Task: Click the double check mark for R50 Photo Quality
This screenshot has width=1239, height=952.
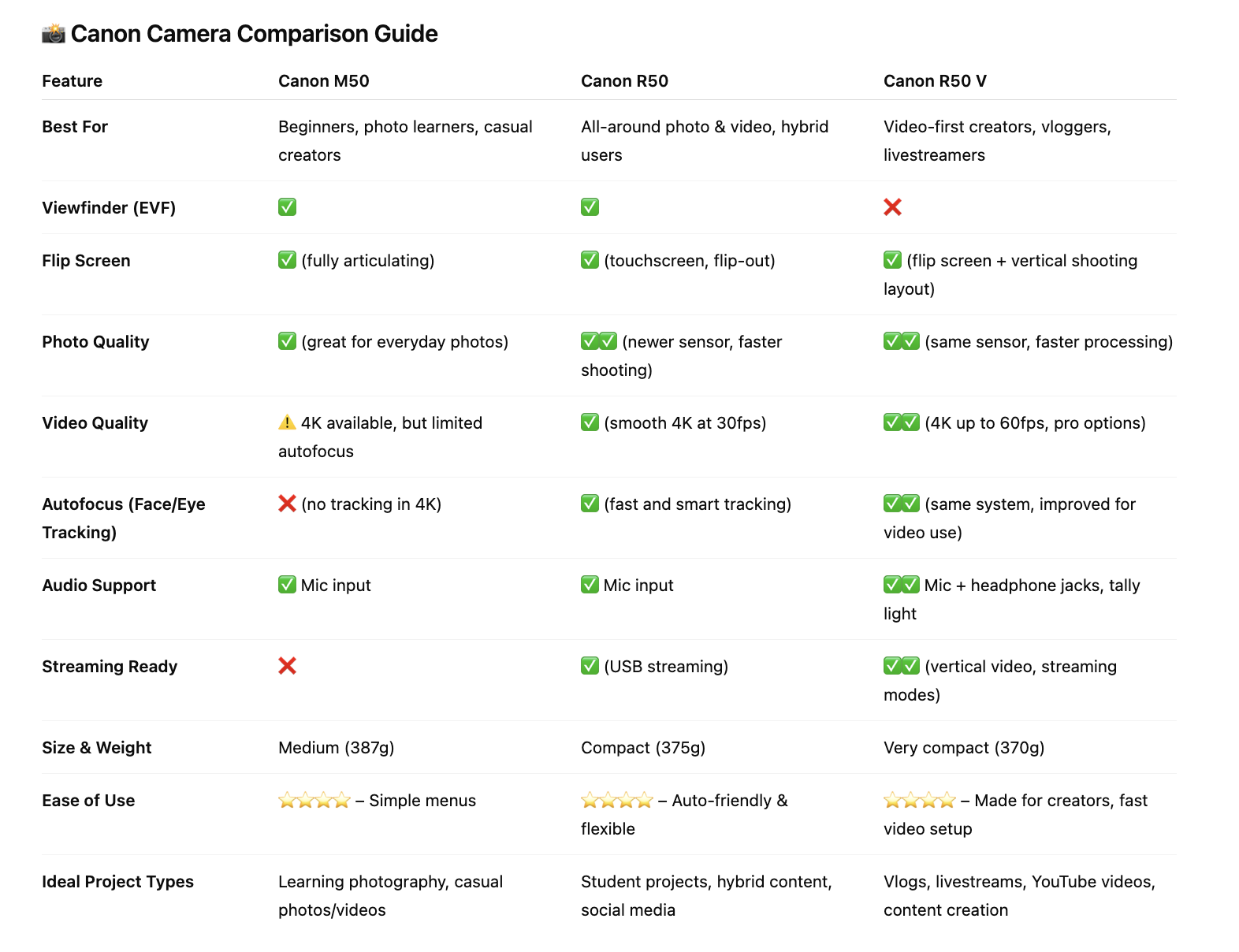Action: coord(599,341)
